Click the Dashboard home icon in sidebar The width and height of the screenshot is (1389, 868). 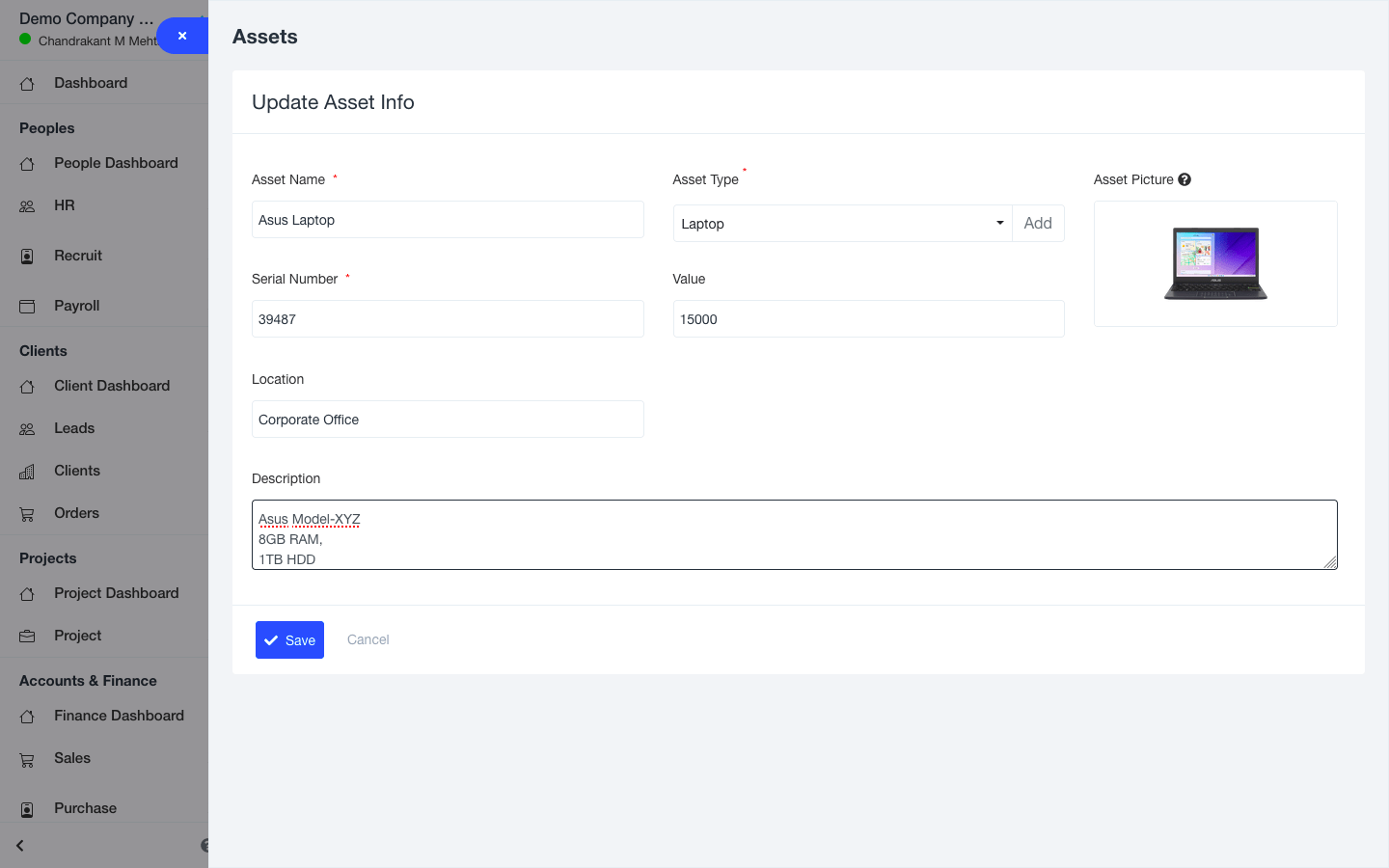coord(27,84)
